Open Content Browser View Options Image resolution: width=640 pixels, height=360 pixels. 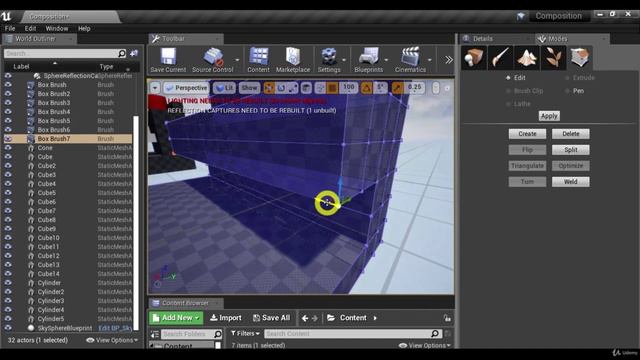click(x=425, y=345)
